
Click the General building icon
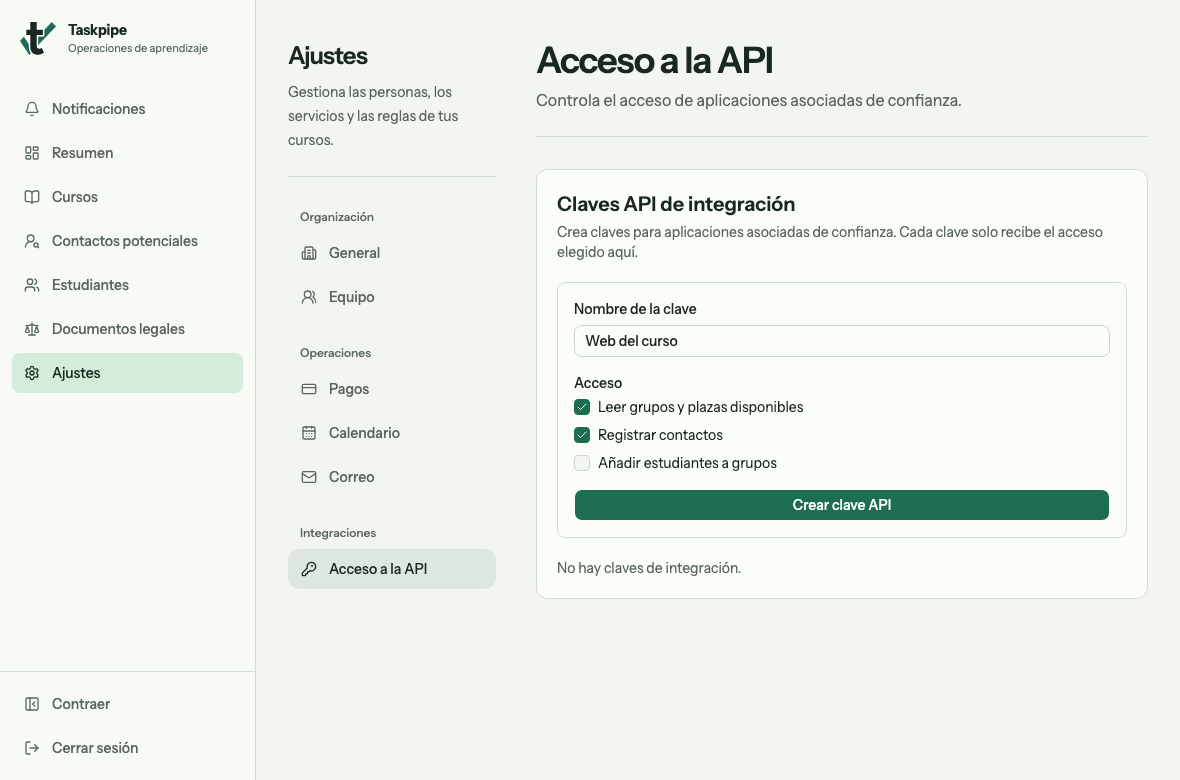tap(309, 253)
